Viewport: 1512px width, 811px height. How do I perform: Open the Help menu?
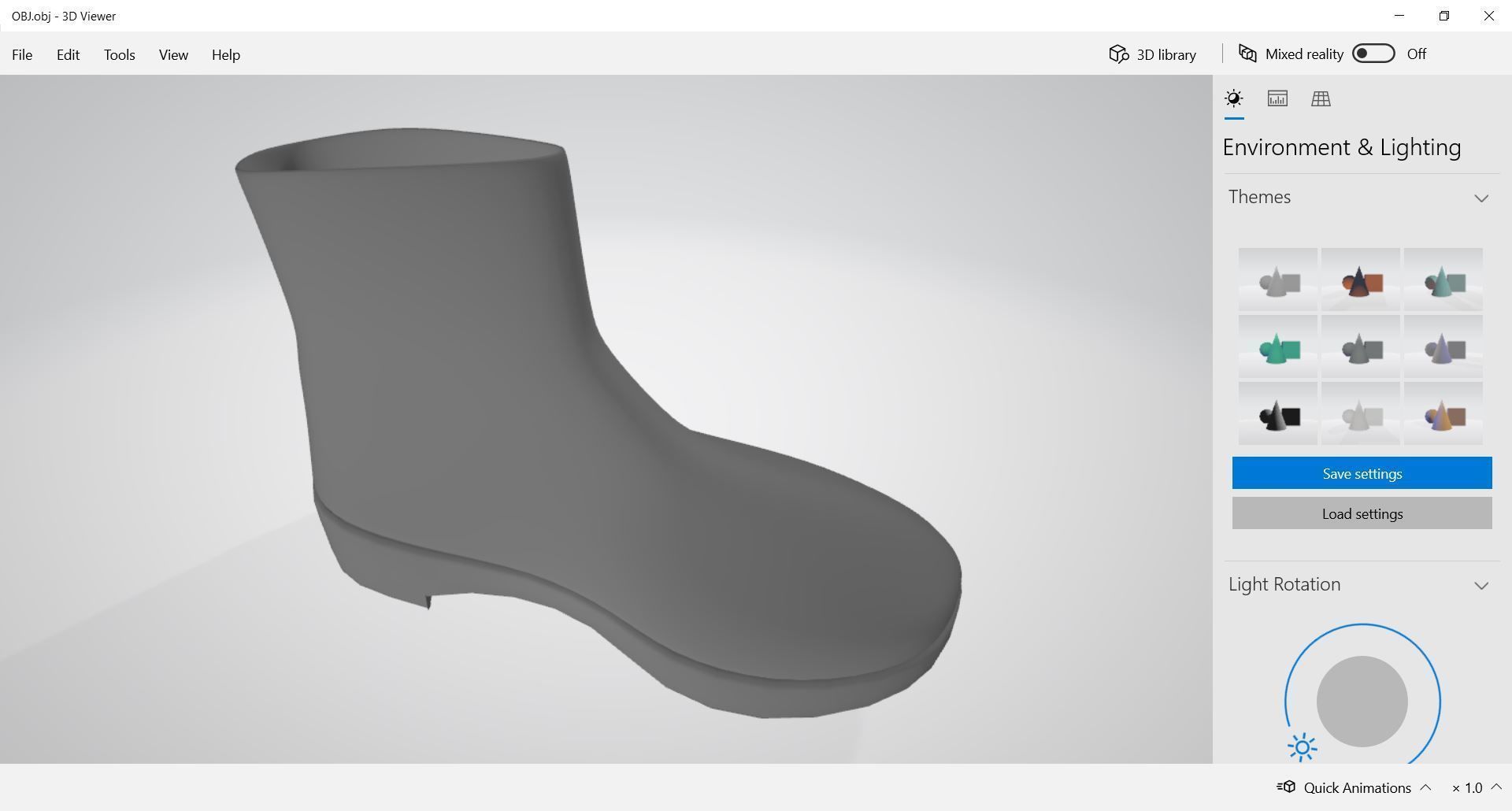click(226, 54)
